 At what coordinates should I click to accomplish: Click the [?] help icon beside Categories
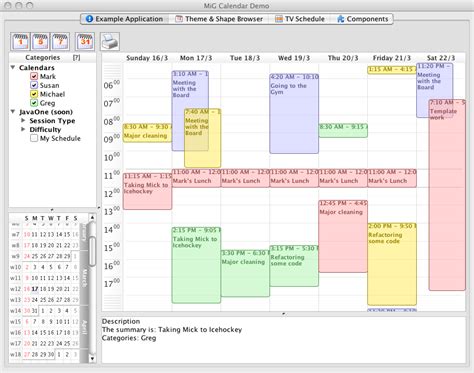pyautogui.click(x=76, y=58)
